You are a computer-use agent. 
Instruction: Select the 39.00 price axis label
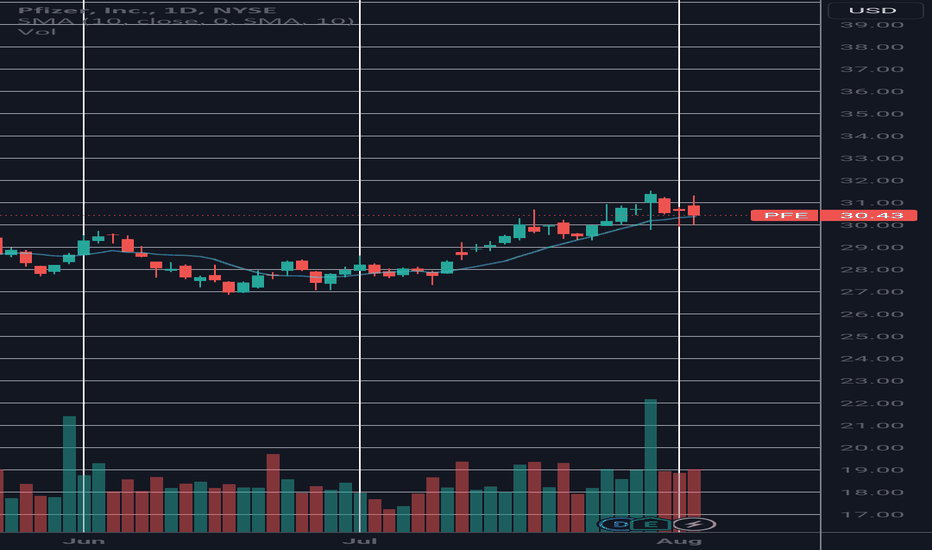[x=871, y=25]
